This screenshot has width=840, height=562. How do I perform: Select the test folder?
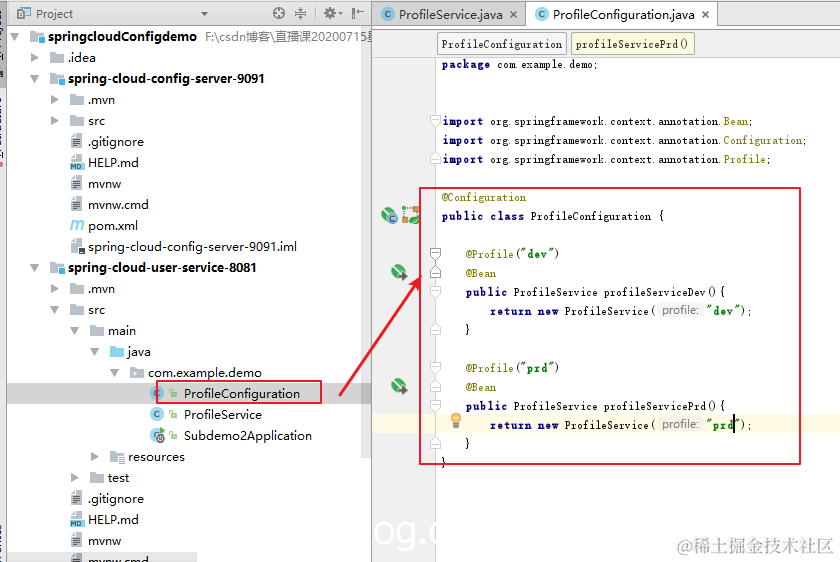tap(118, 477)
